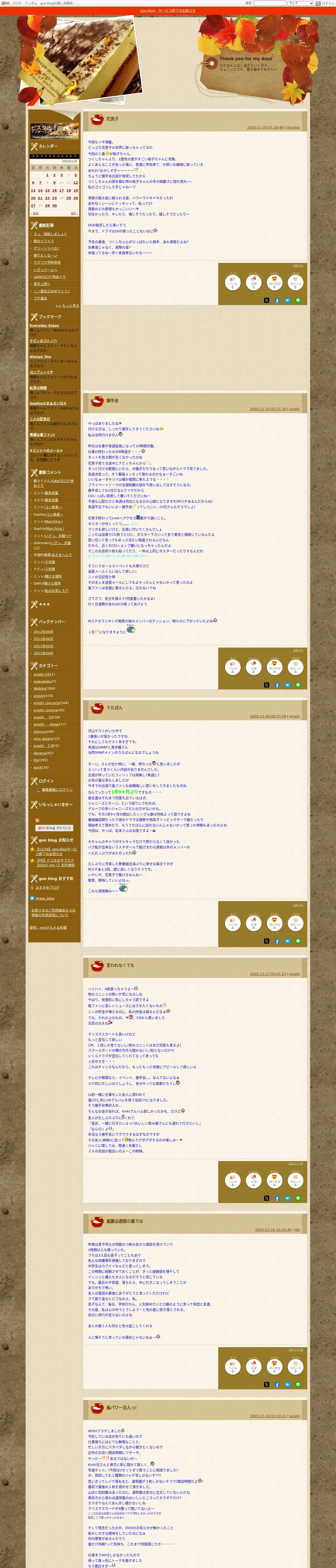Share うたばん post to Hatena Bookmark
The width and height of the screenshot is (336, 1568).
(287, 941)
